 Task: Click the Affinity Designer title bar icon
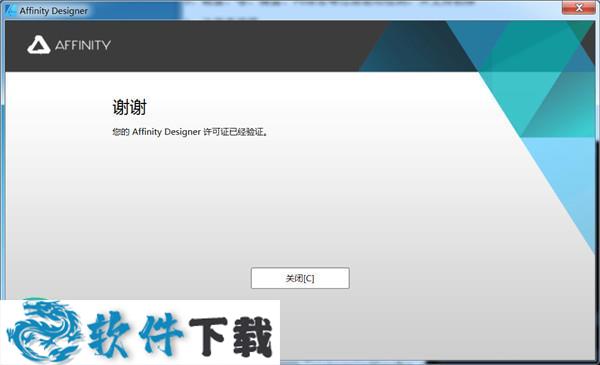pos(11,10)
